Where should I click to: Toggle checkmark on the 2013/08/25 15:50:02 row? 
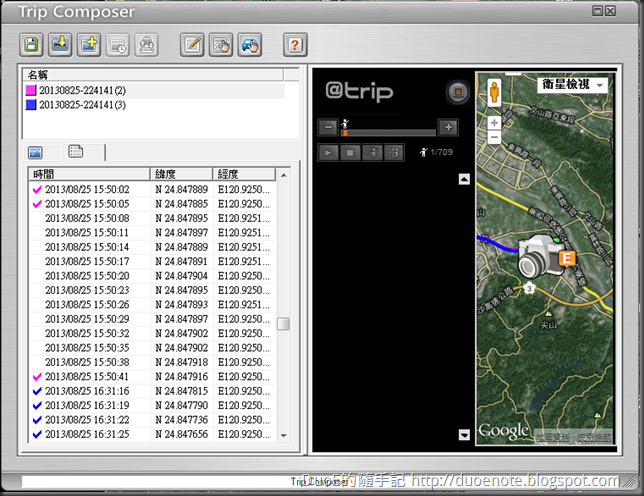point(37,189)
